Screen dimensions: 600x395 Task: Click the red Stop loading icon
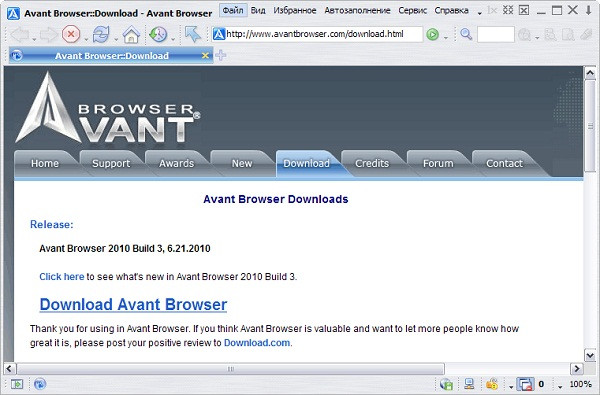tap(71, 34)
